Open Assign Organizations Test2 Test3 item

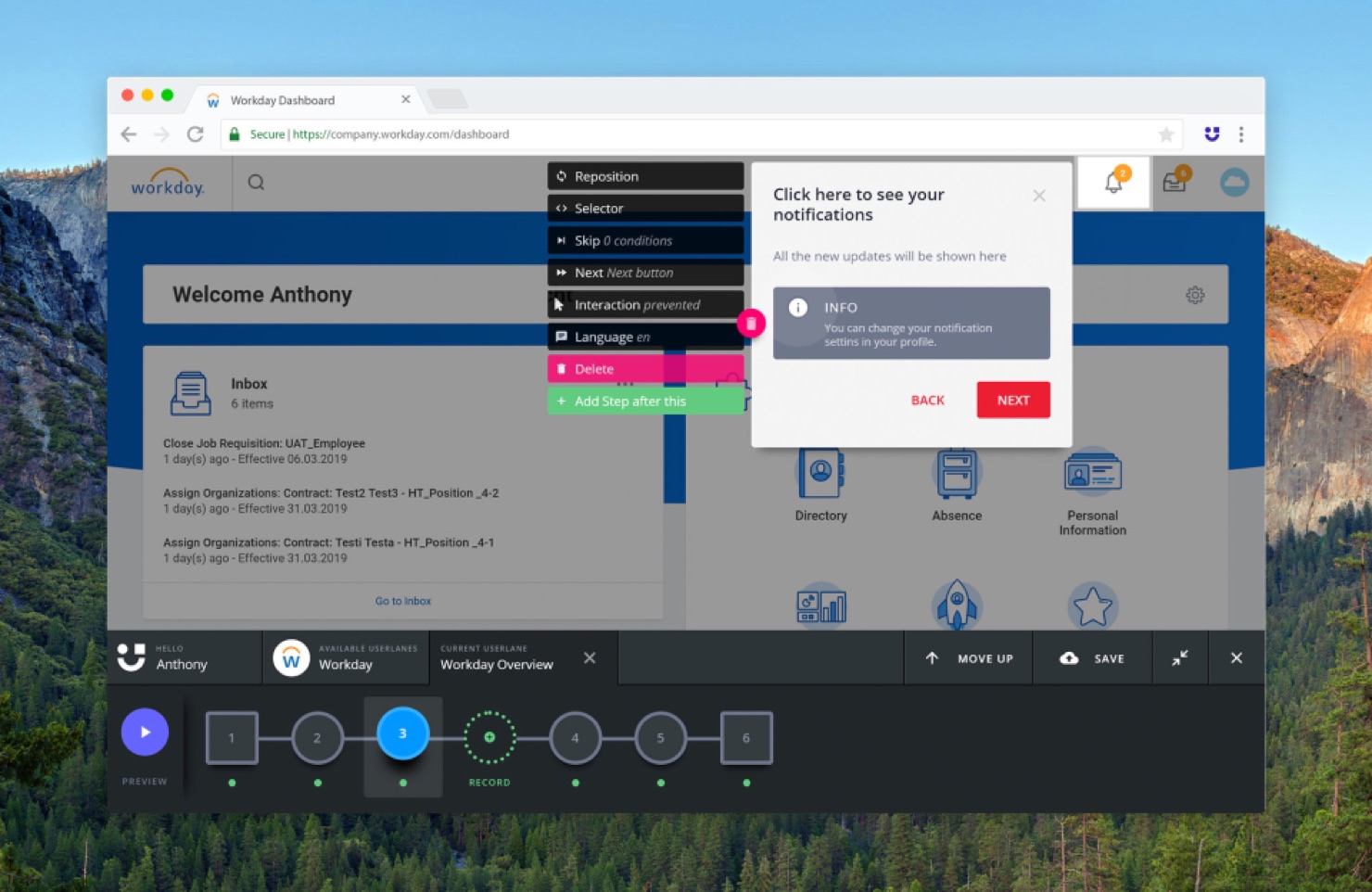pyautogui.click(x=331, y=501)
